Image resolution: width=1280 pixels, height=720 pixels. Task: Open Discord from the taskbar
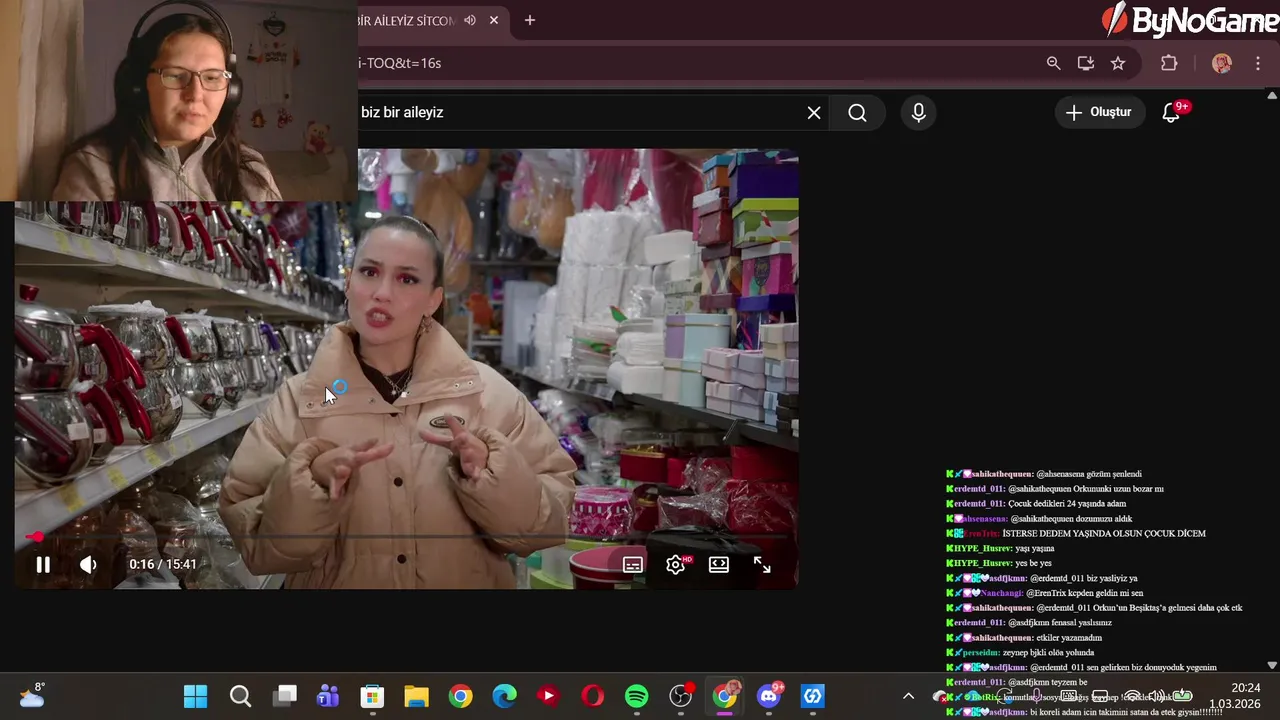tap(769, 696)
